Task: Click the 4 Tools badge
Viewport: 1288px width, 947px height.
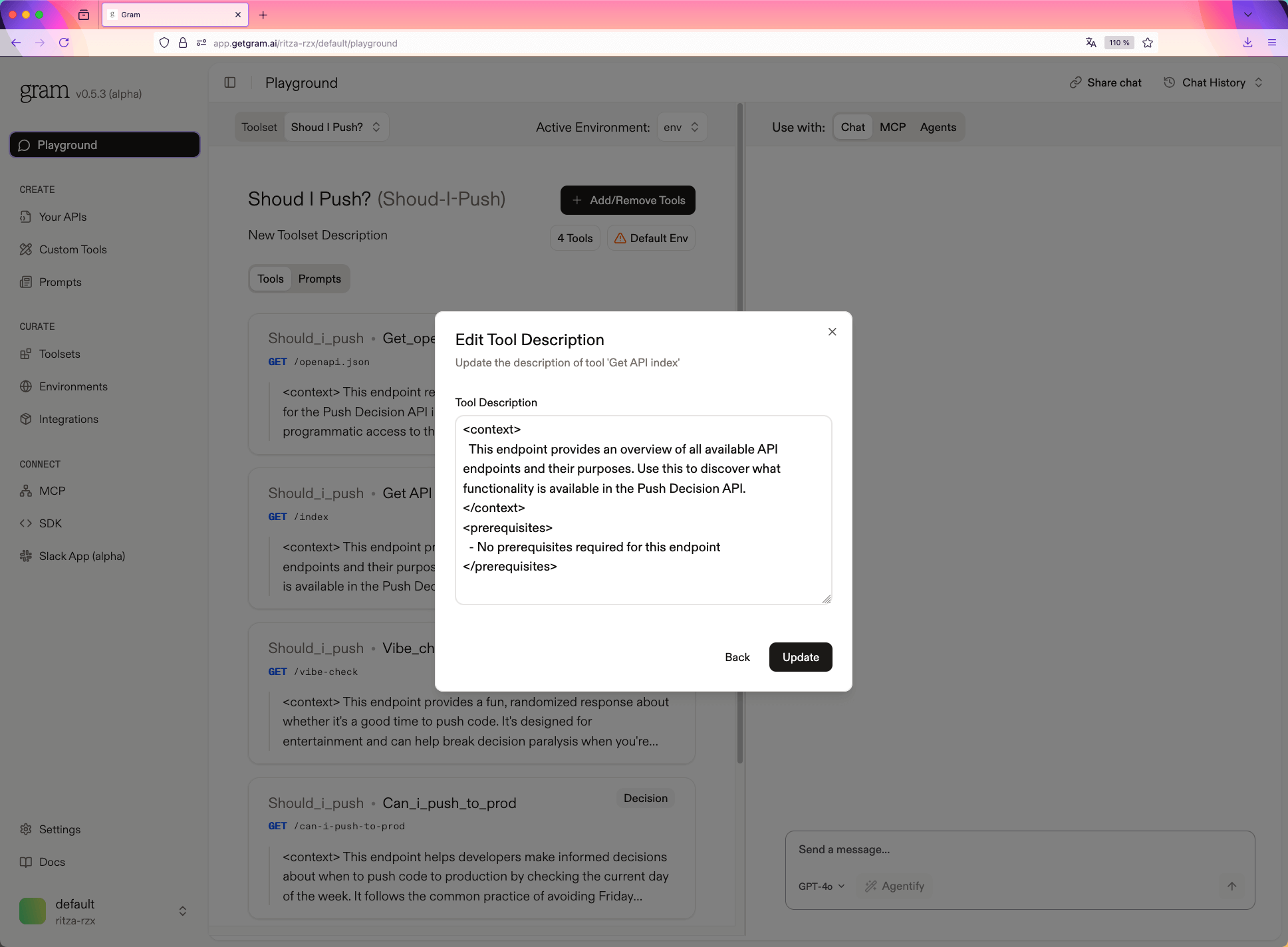Action: point(575,238)
